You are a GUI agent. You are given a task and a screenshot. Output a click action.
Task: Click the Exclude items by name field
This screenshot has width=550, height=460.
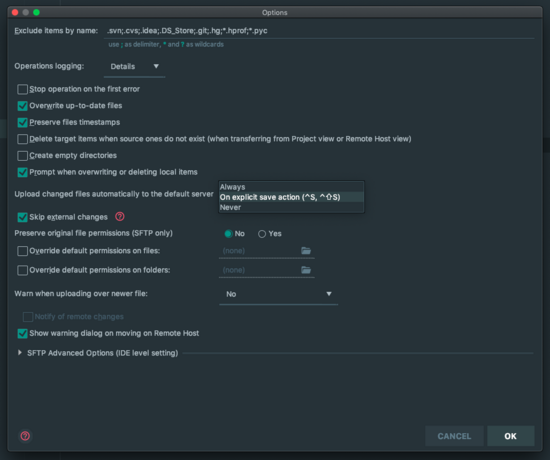pyautogui.click(x=319, y=31)
